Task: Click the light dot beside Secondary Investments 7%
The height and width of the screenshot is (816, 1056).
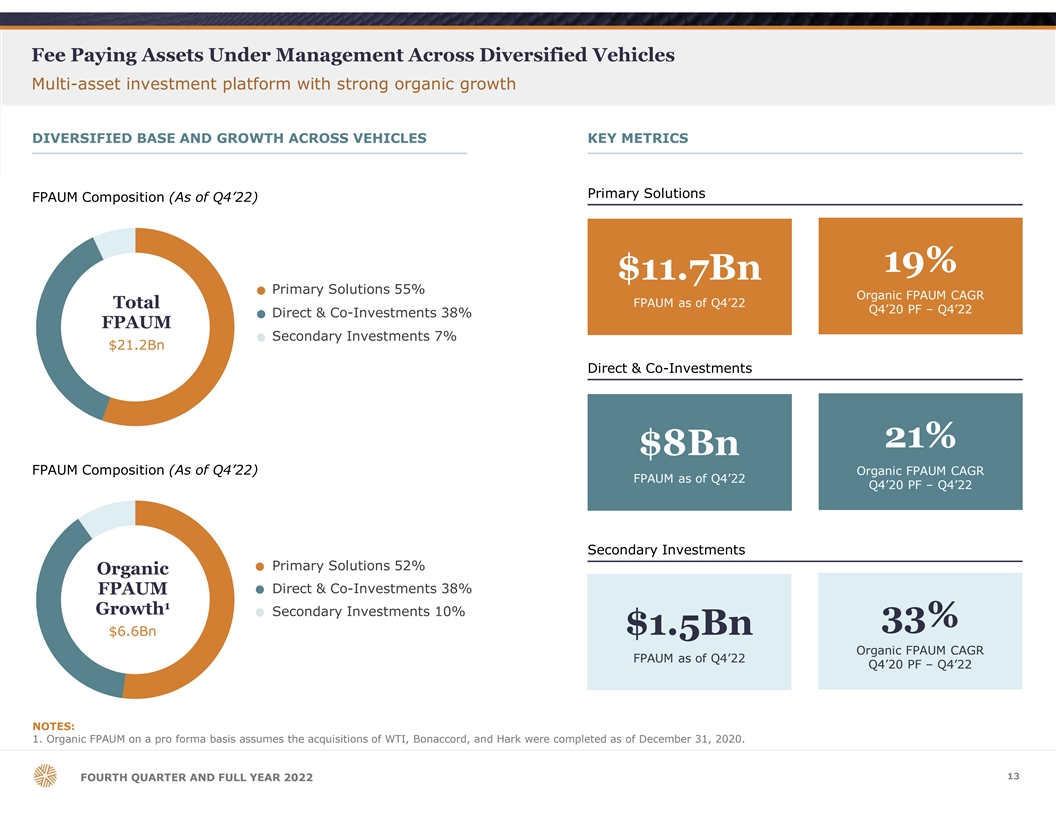Action: (261, 337)
